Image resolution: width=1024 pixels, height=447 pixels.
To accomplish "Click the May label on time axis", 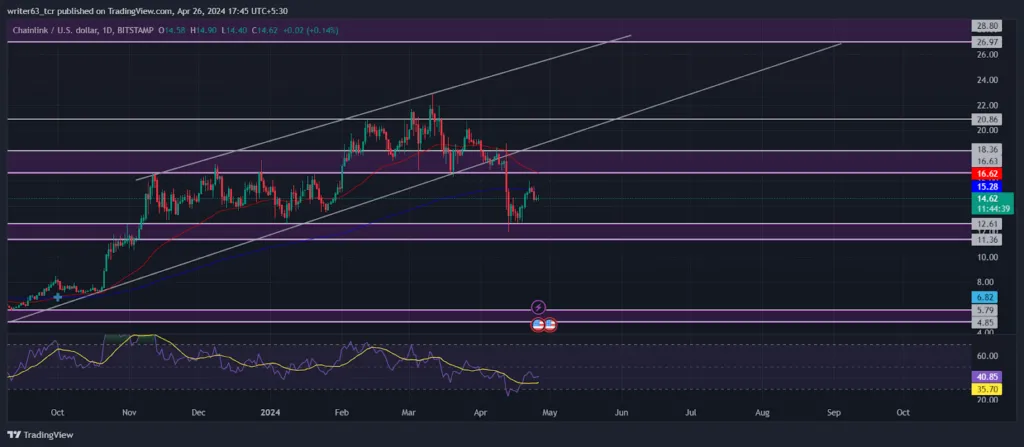I will tap(549, 413).
